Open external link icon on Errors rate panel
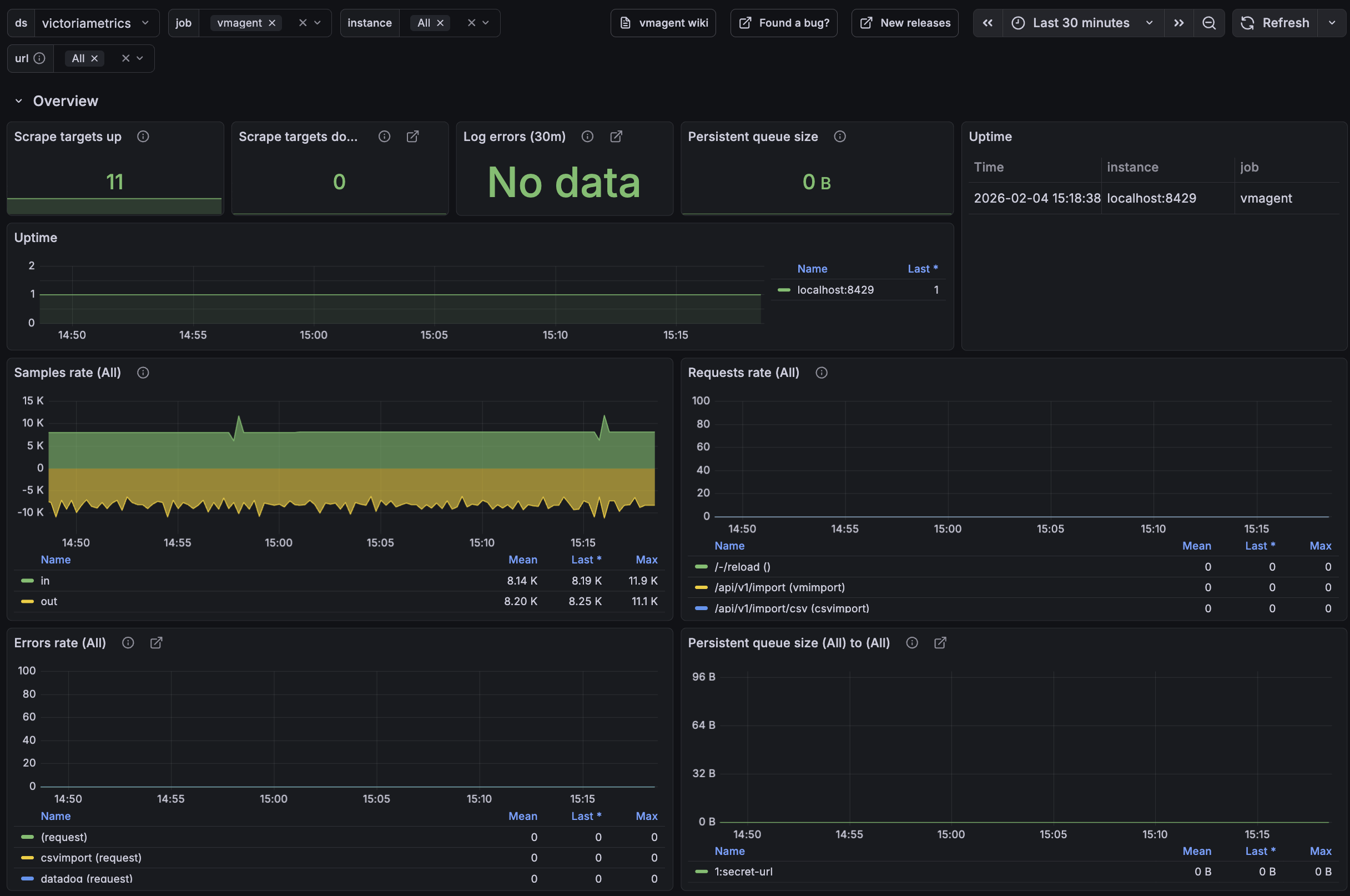 [x=156, y=643]
